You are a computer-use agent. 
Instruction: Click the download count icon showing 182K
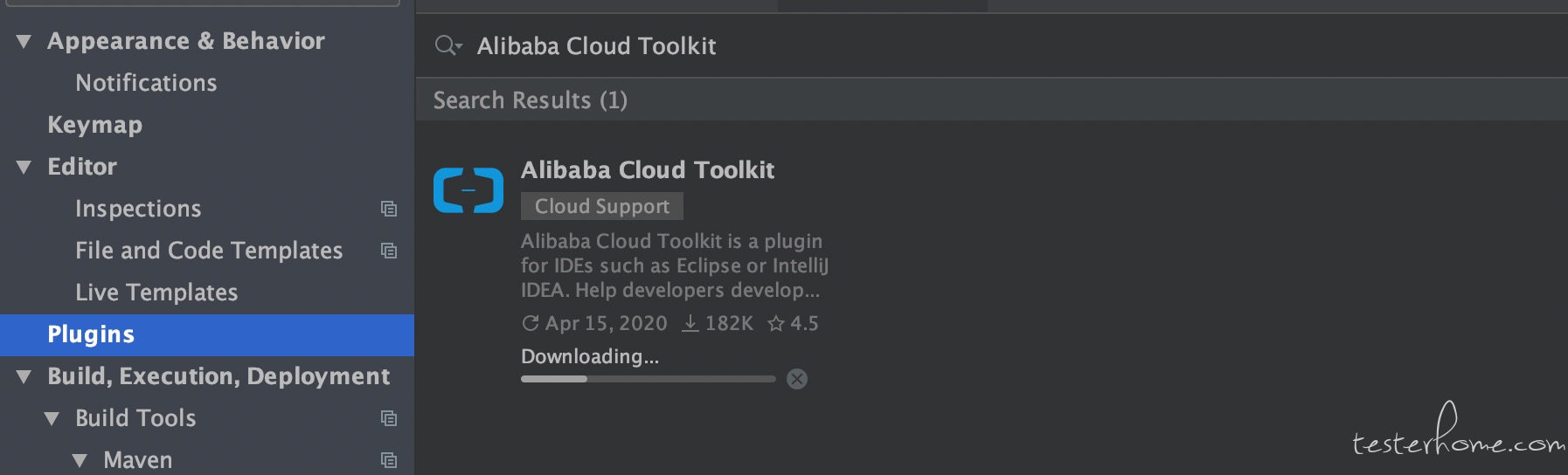coord(690,324)
